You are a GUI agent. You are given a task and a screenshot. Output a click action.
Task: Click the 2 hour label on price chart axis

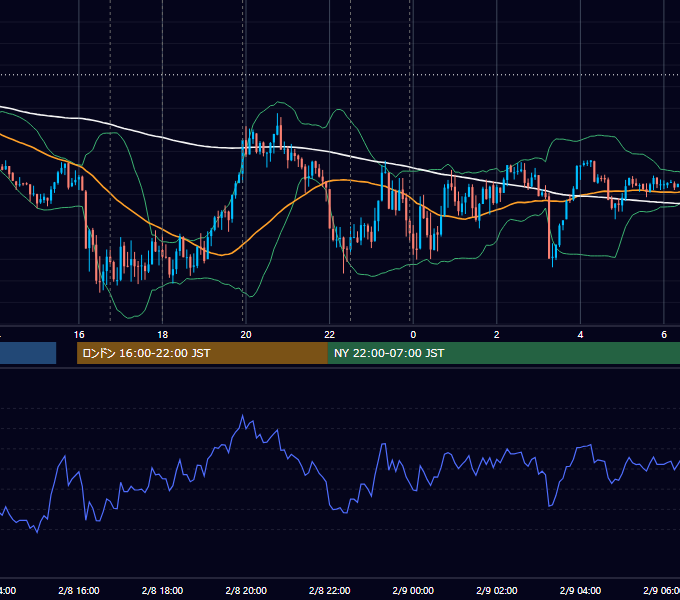click(497, 335)
